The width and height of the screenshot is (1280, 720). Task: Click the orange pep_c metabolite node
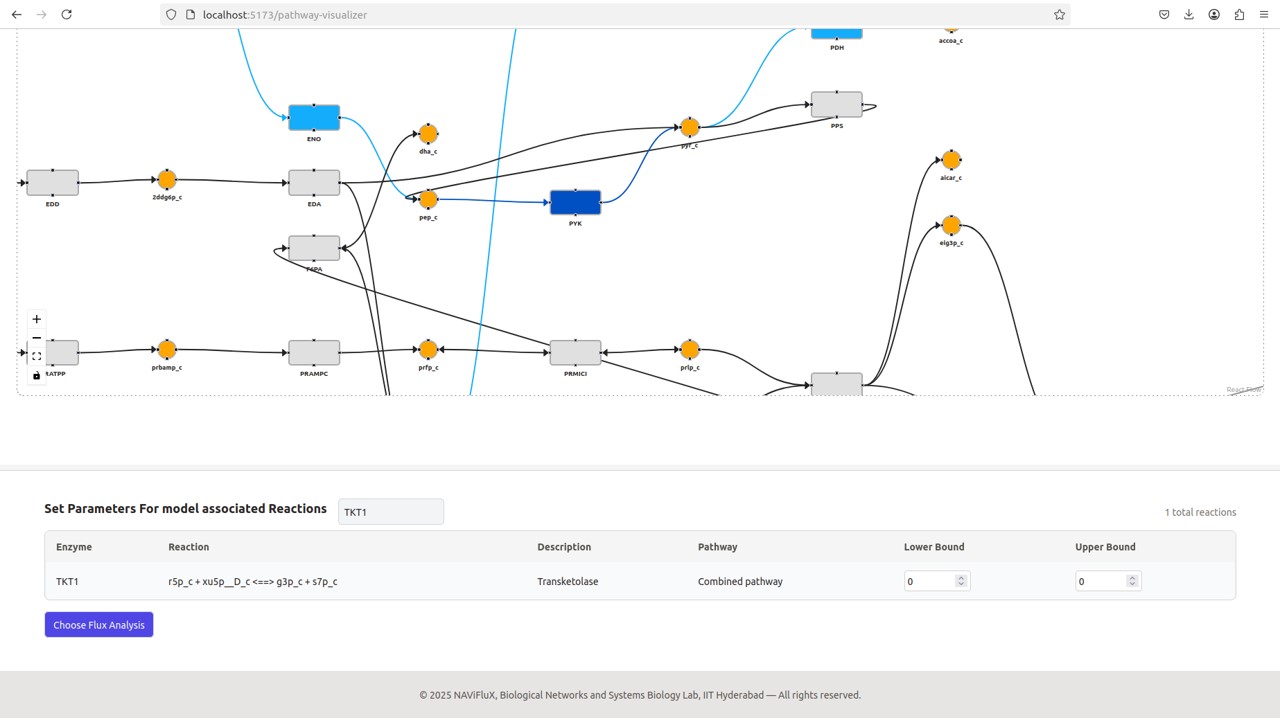[428, 199]
